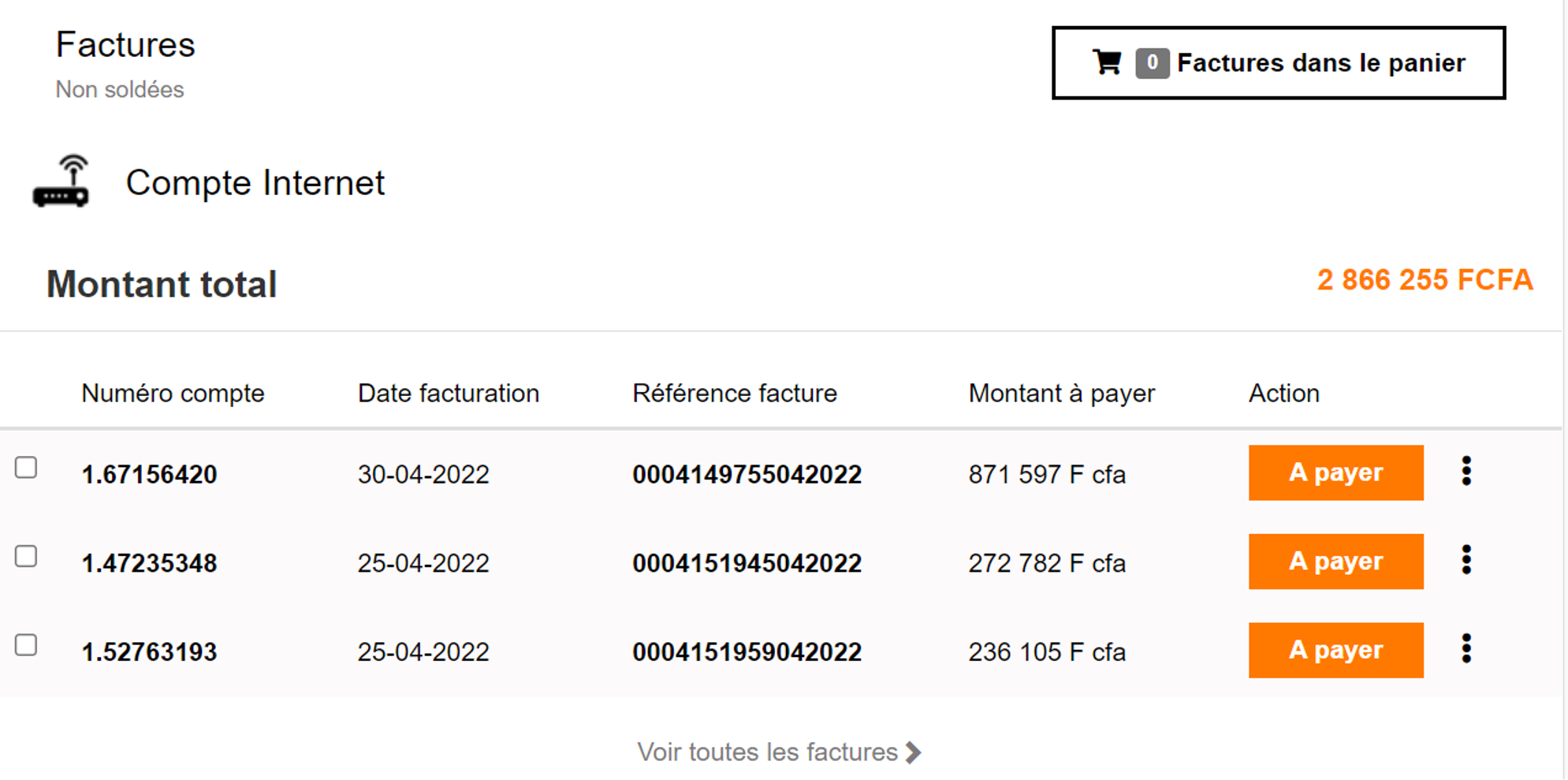Click the Numéro compte column header
The width and height of the screenshot is (1568, 780).
[x=173, y=393]
